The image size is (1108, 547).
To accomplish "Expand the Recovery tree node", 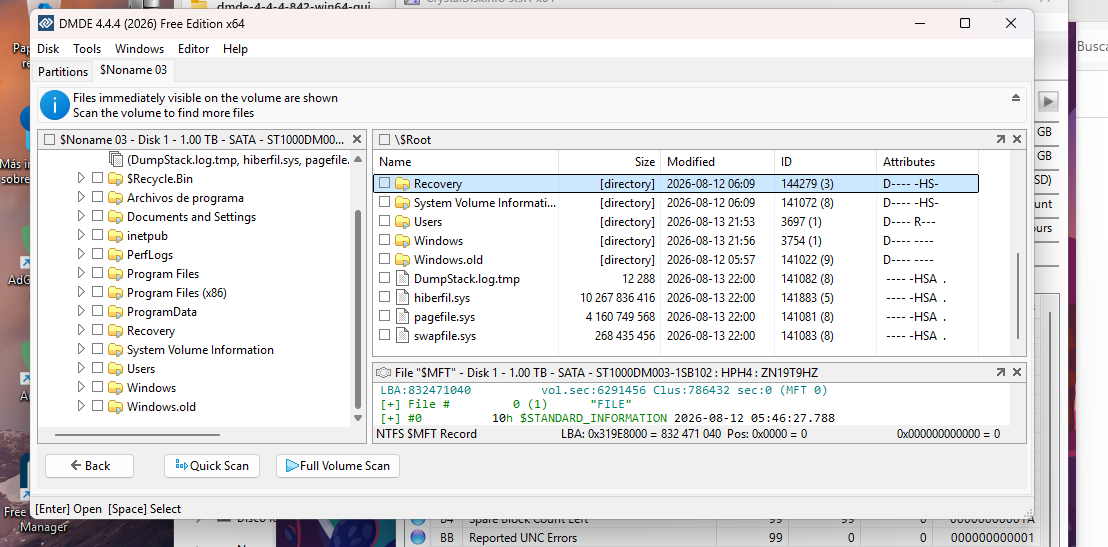I will tap(81, 330).
